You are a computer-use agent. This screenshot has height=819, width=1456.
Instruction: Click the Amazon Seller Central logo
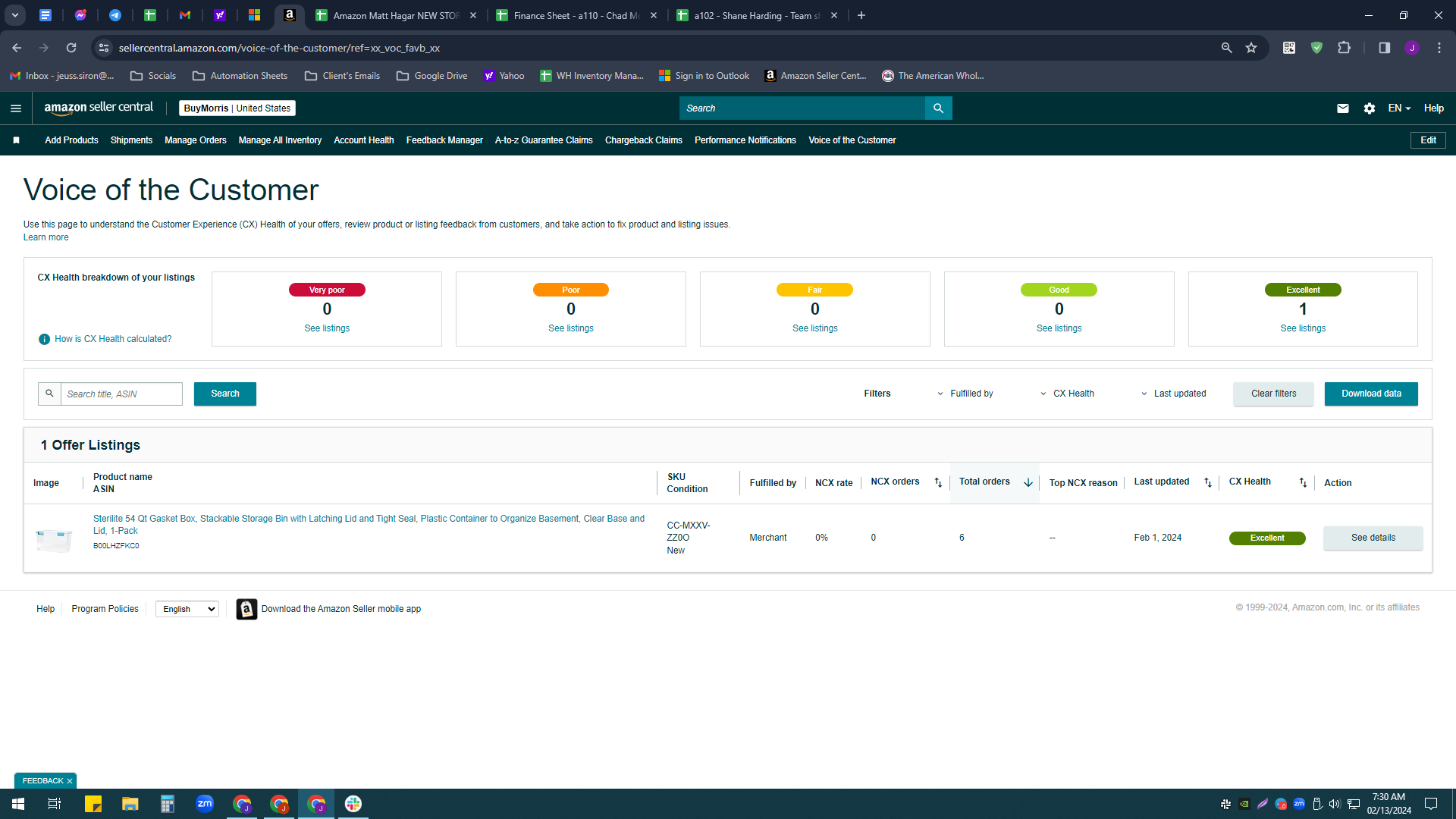point(99,108)
